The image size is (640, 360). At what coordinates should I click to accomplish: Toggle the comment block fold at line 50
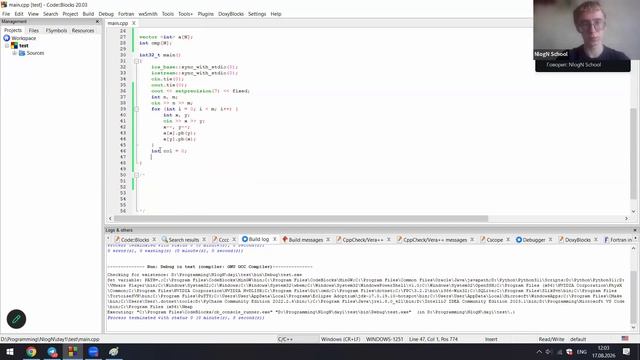(136, 175)
